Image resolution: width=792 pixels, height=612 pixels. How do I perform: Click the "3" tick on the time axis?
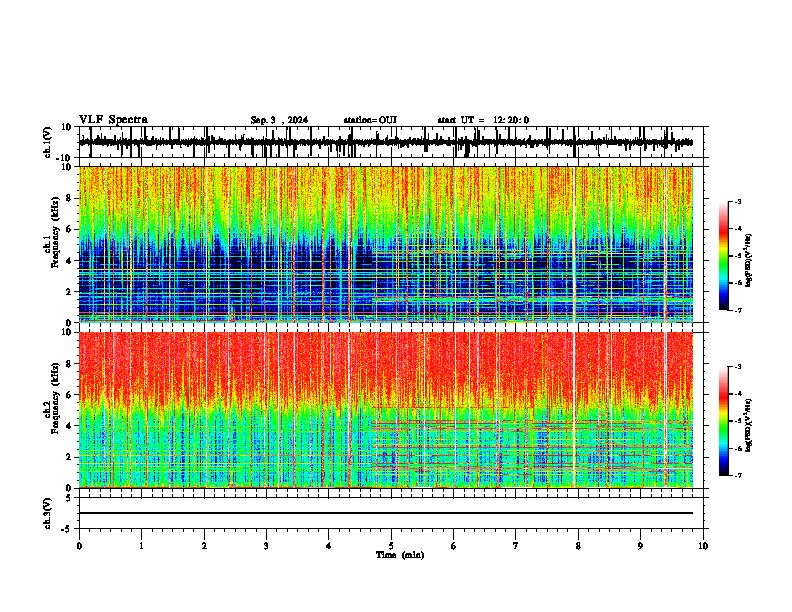[266, 546]
